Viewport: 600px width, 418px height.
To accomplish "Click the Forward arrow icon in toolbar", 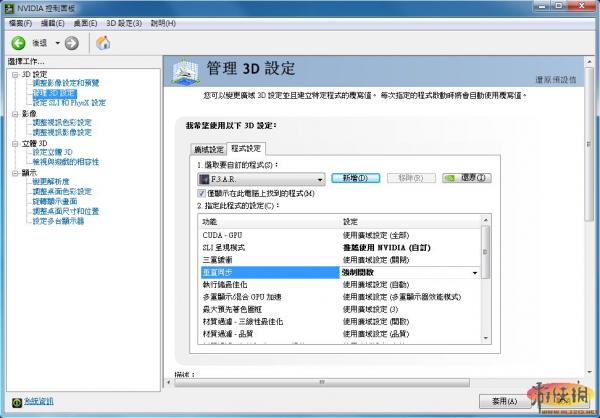I will pyautogui.click(x=72, y=43).
